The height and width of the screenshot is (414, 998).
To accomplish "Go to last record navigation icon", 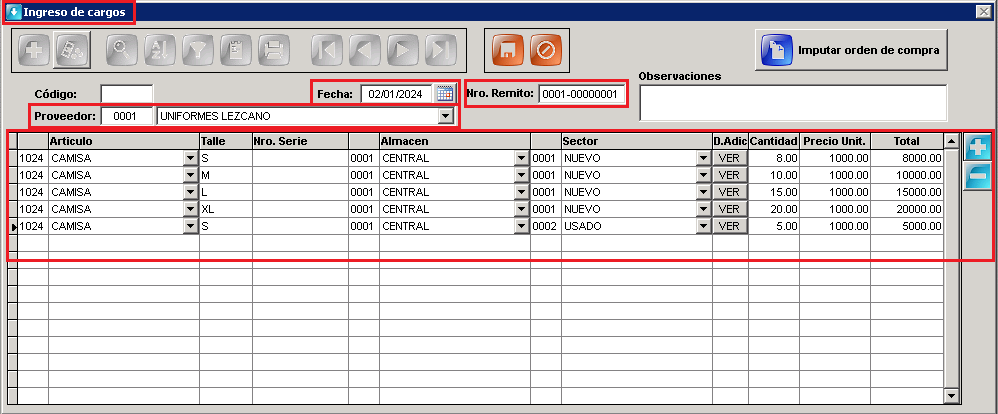I will pyautogui.click(x=442, y=50).
